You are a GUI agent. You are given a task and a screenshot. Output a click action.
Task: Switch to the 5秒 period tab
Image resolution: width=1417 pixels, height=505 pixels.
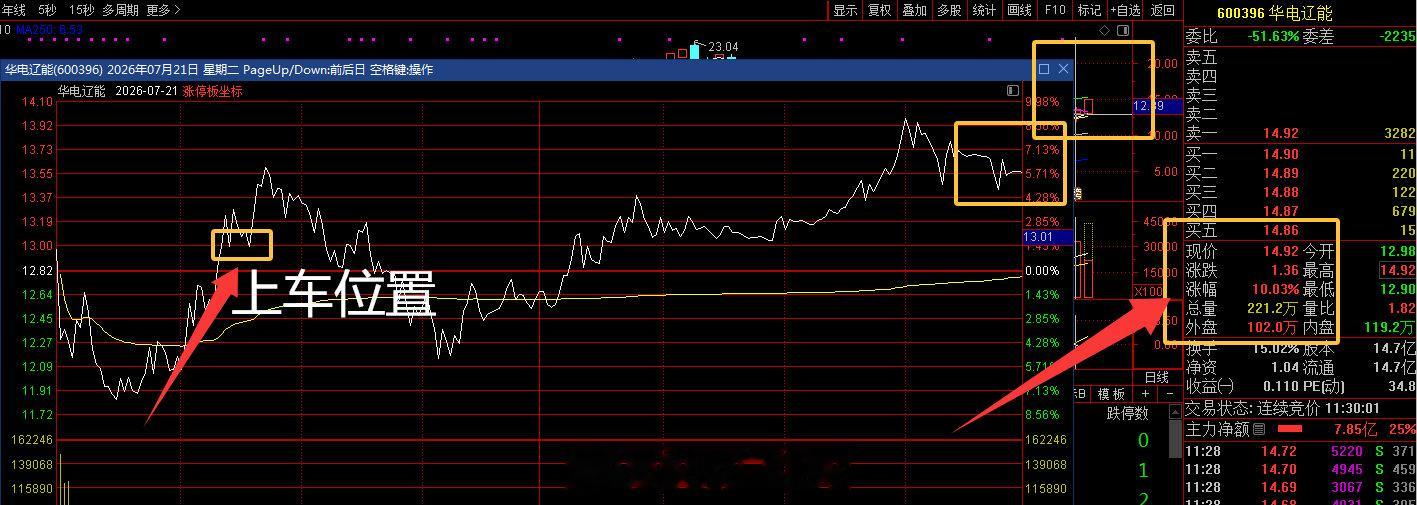49,10
